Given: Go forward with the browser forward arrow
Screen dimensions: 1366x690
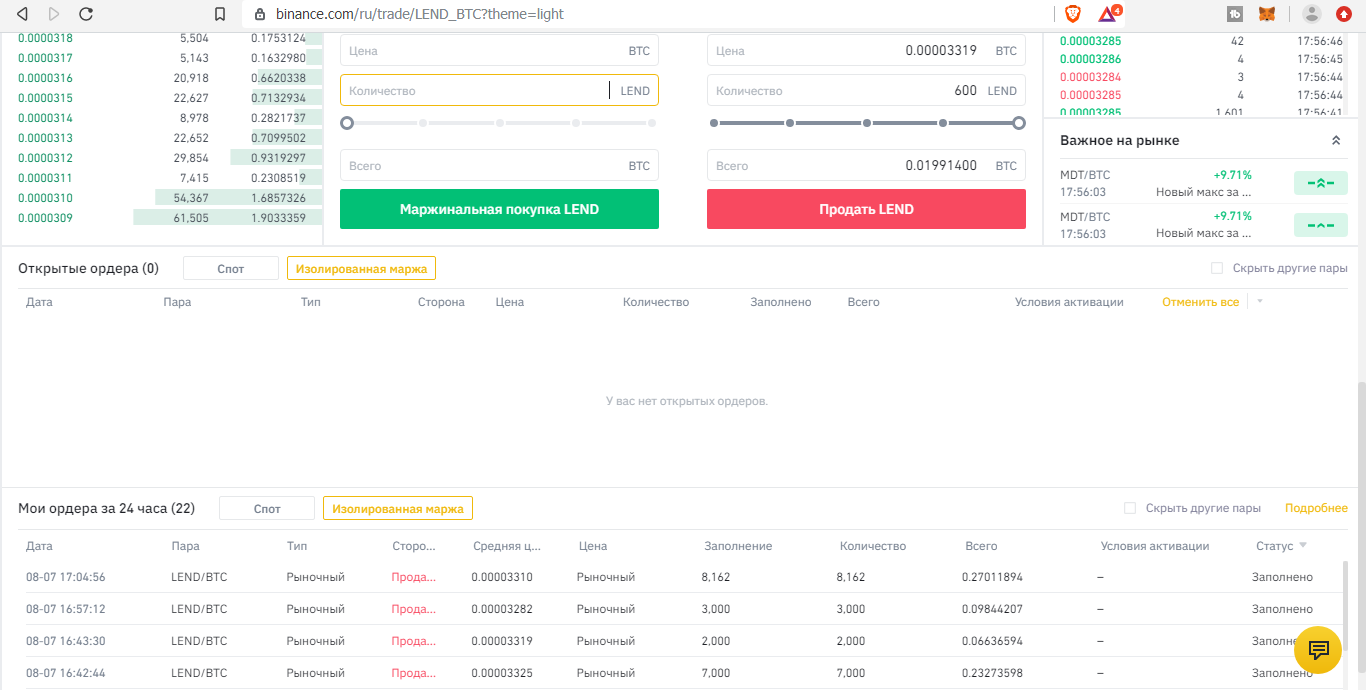Looking at the screenshot, I should tap(54, 14).
